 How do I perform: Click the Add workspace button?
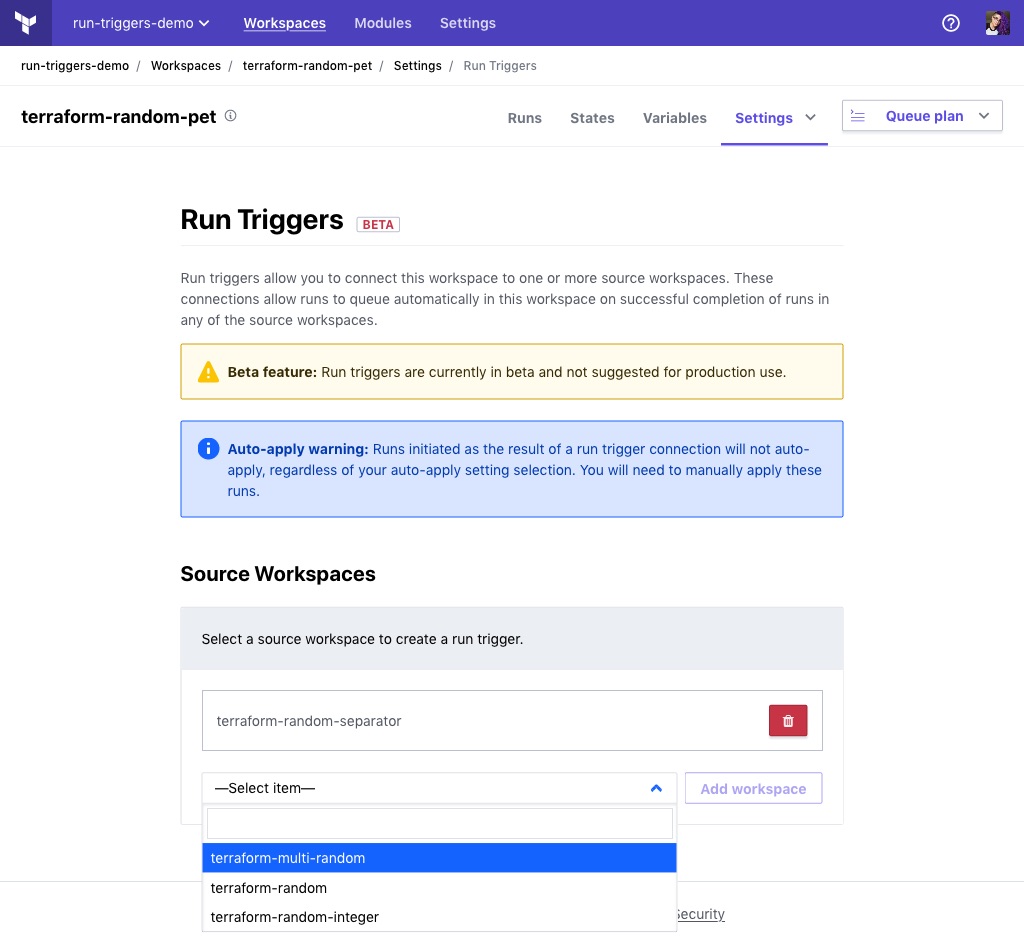click(753, 788)
